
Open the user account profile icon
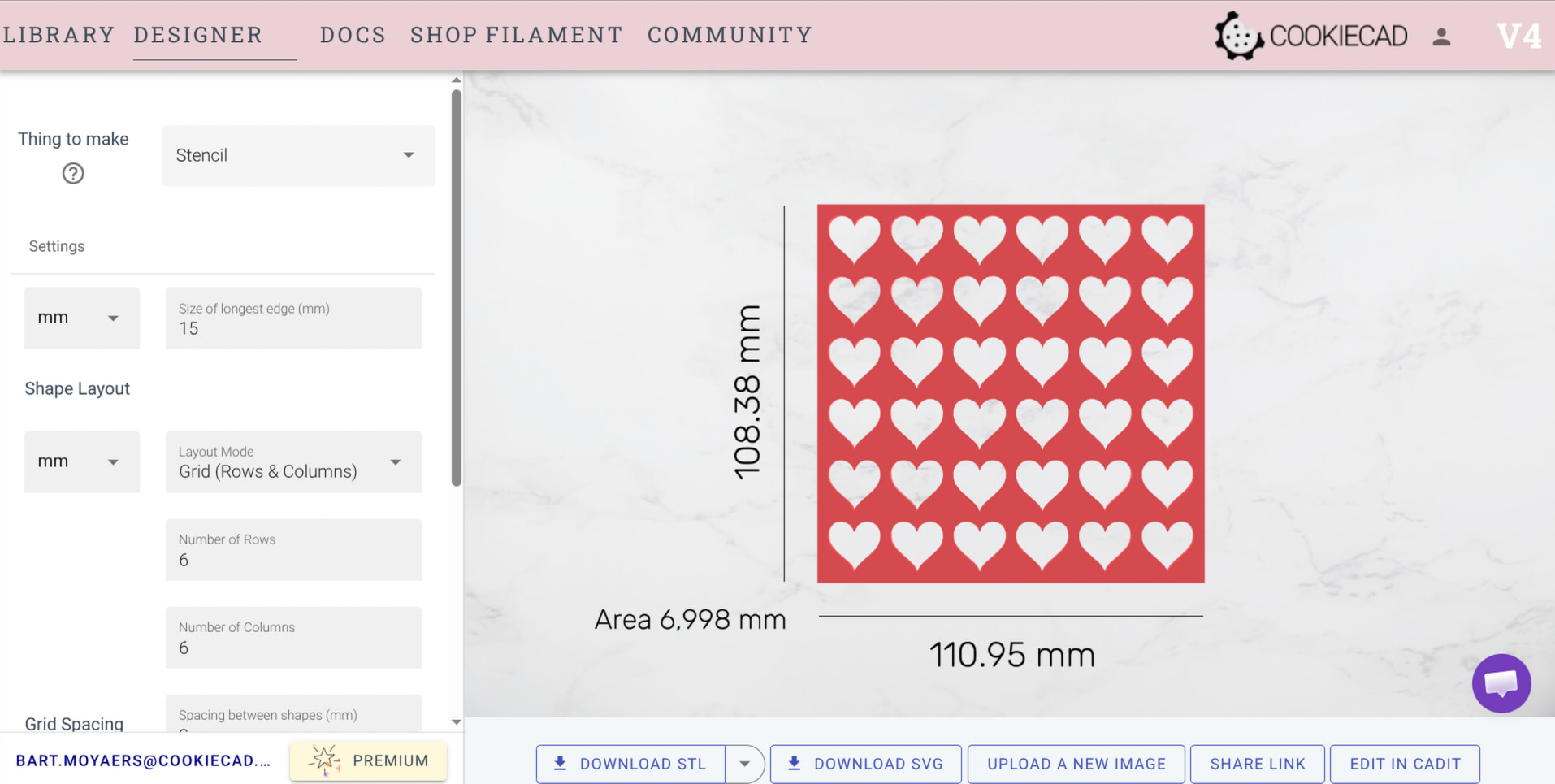[1441, 37]
